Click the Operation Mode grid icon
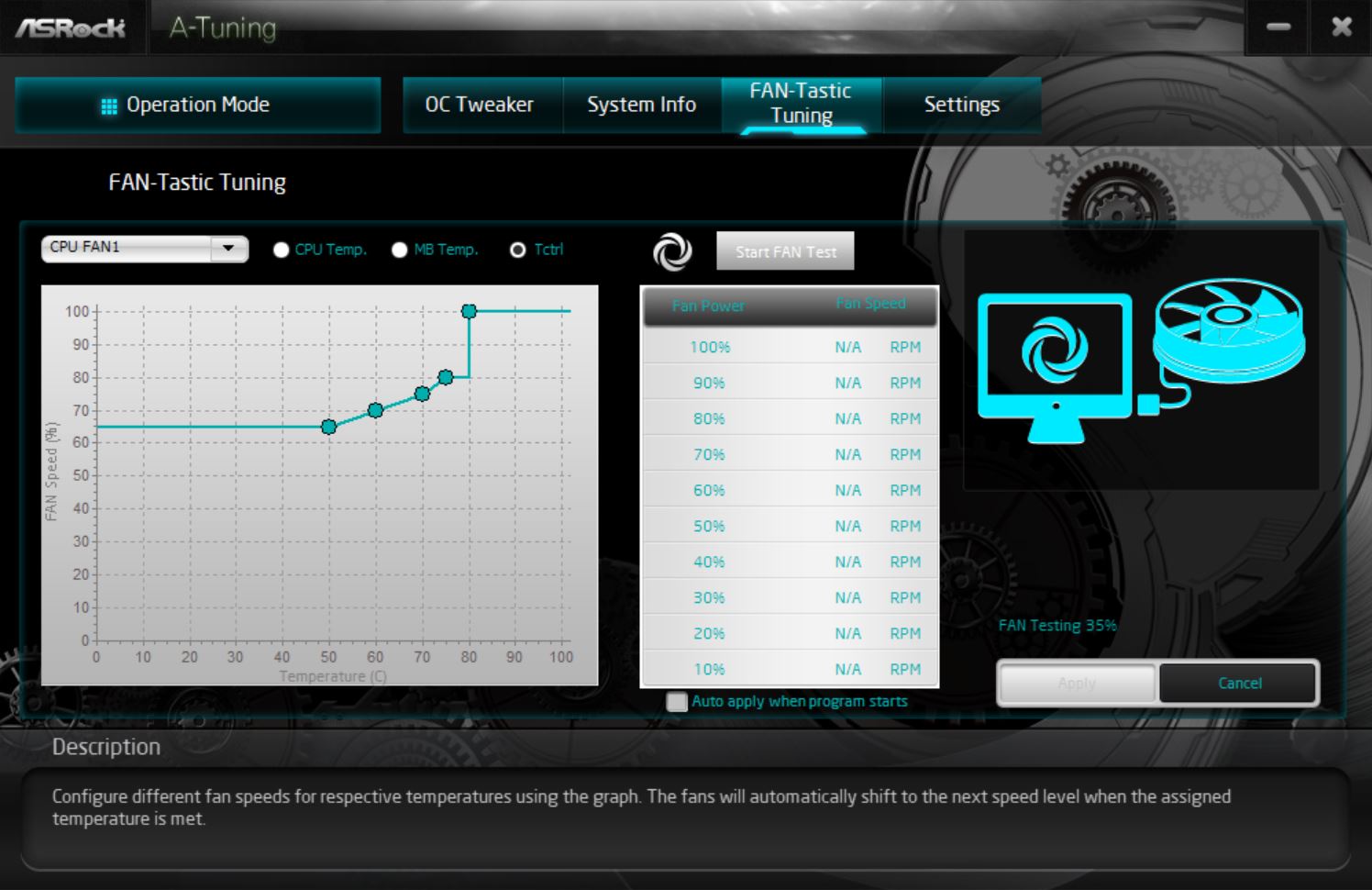 tap(109, 106)
